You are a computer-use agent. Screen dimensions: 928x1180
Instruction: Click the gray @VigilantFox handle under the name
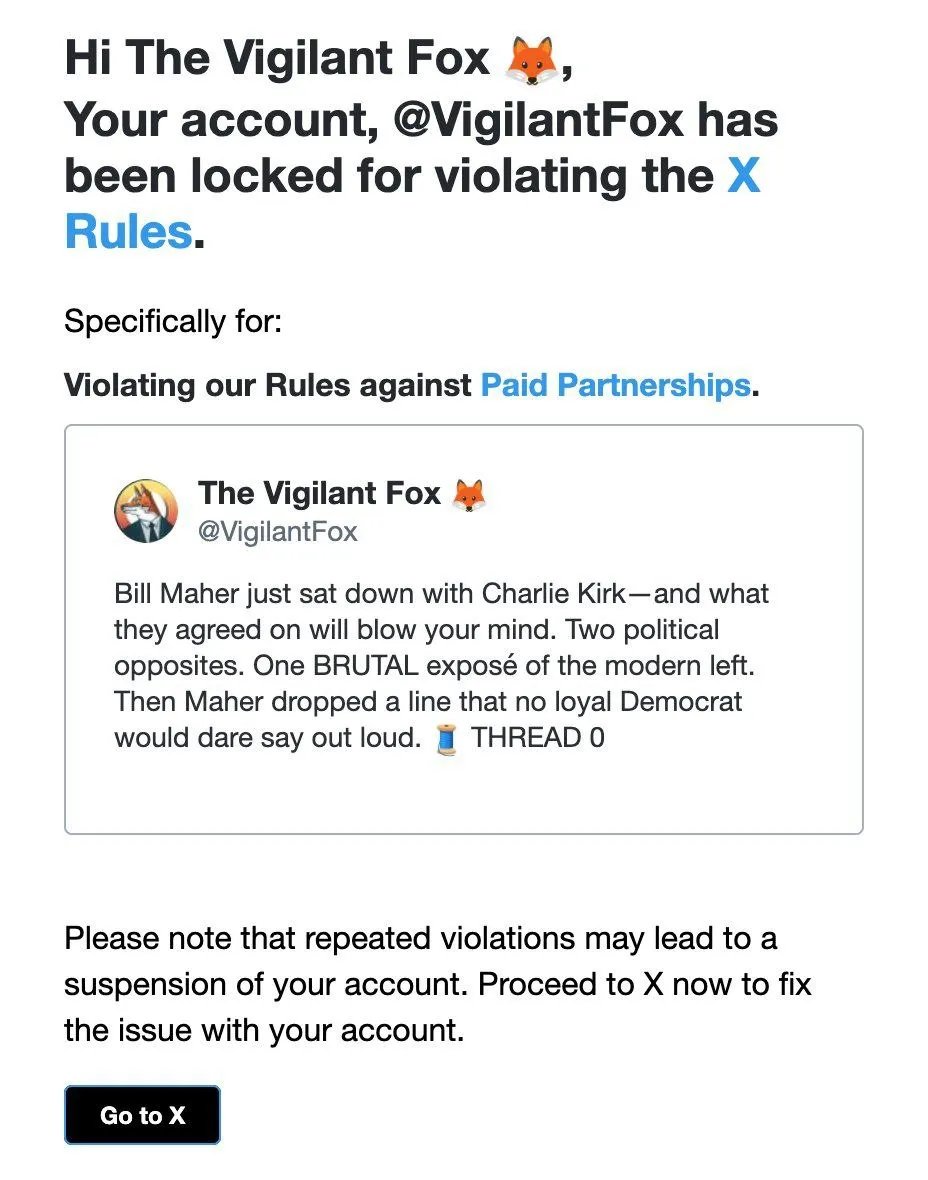point(277,531)
